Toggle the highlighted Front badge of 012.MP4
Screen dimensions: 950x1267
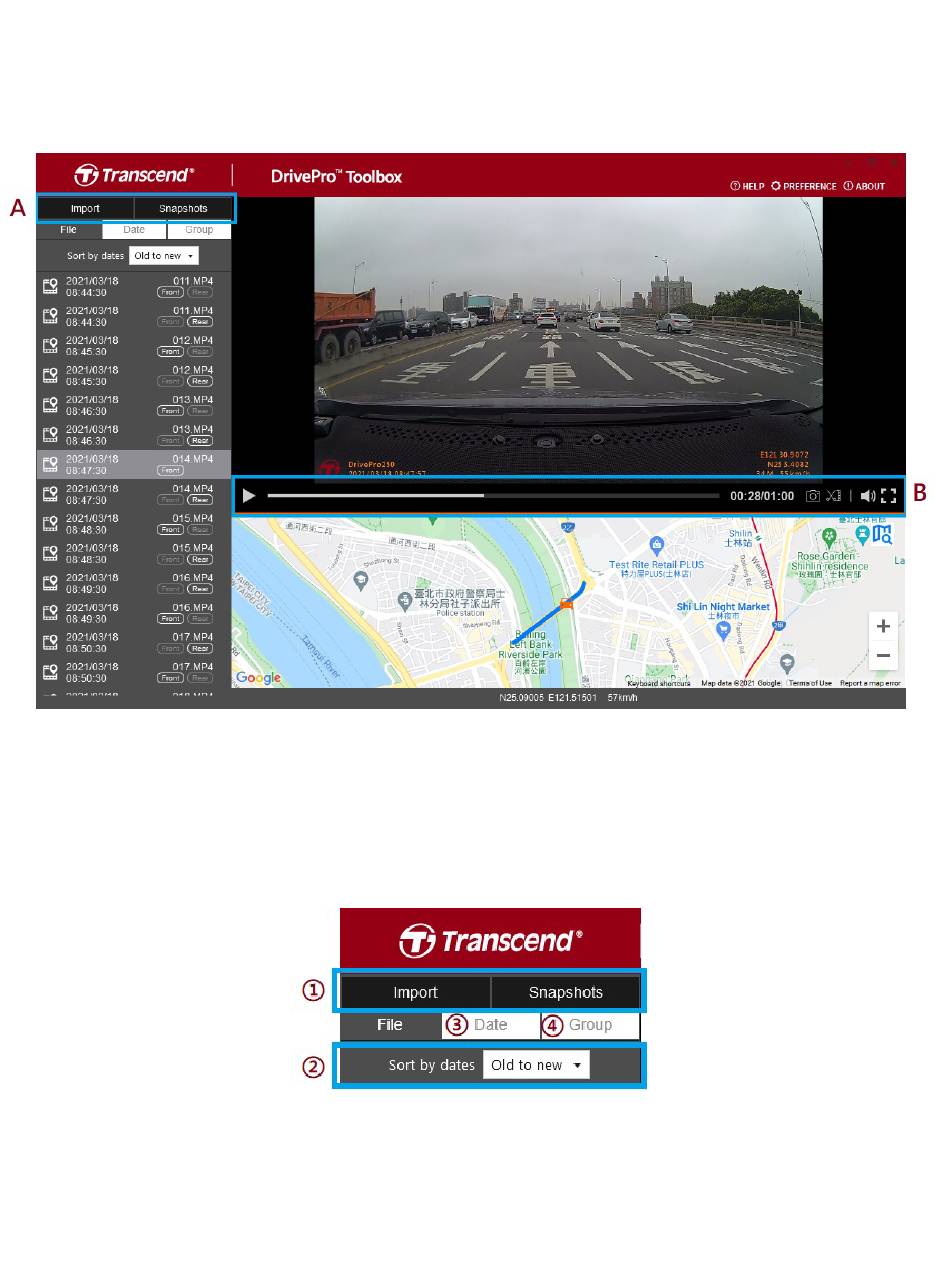[x=171, y=352]
